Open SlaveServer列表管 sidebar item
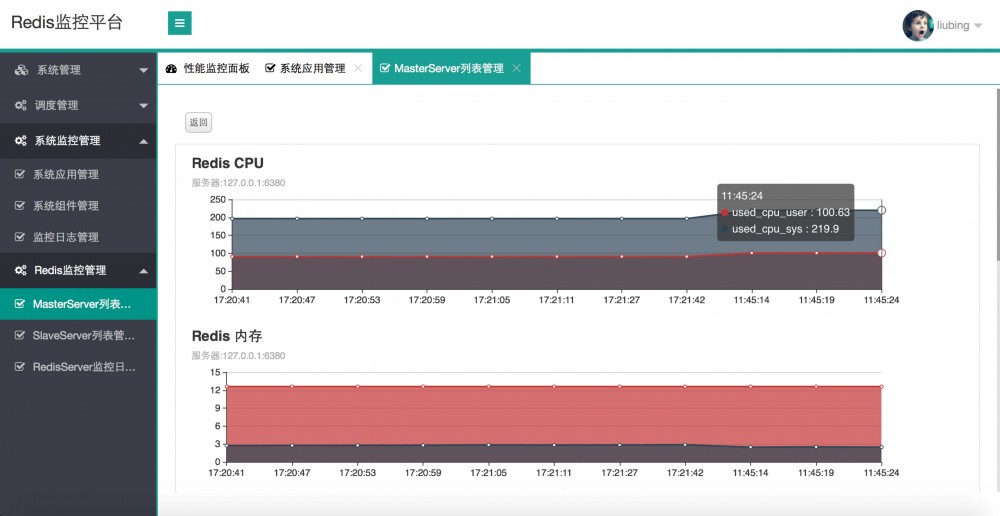The height and width of the screenshot is (516, 1000). pos(78,335)
